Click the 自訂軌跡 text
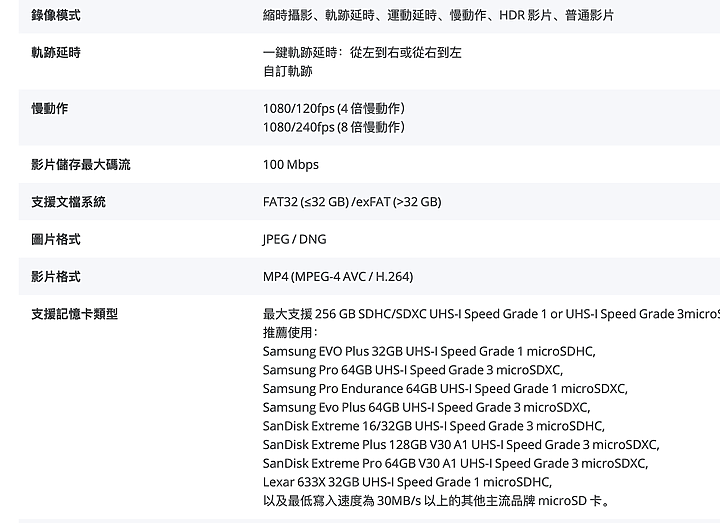 [287, 71]
